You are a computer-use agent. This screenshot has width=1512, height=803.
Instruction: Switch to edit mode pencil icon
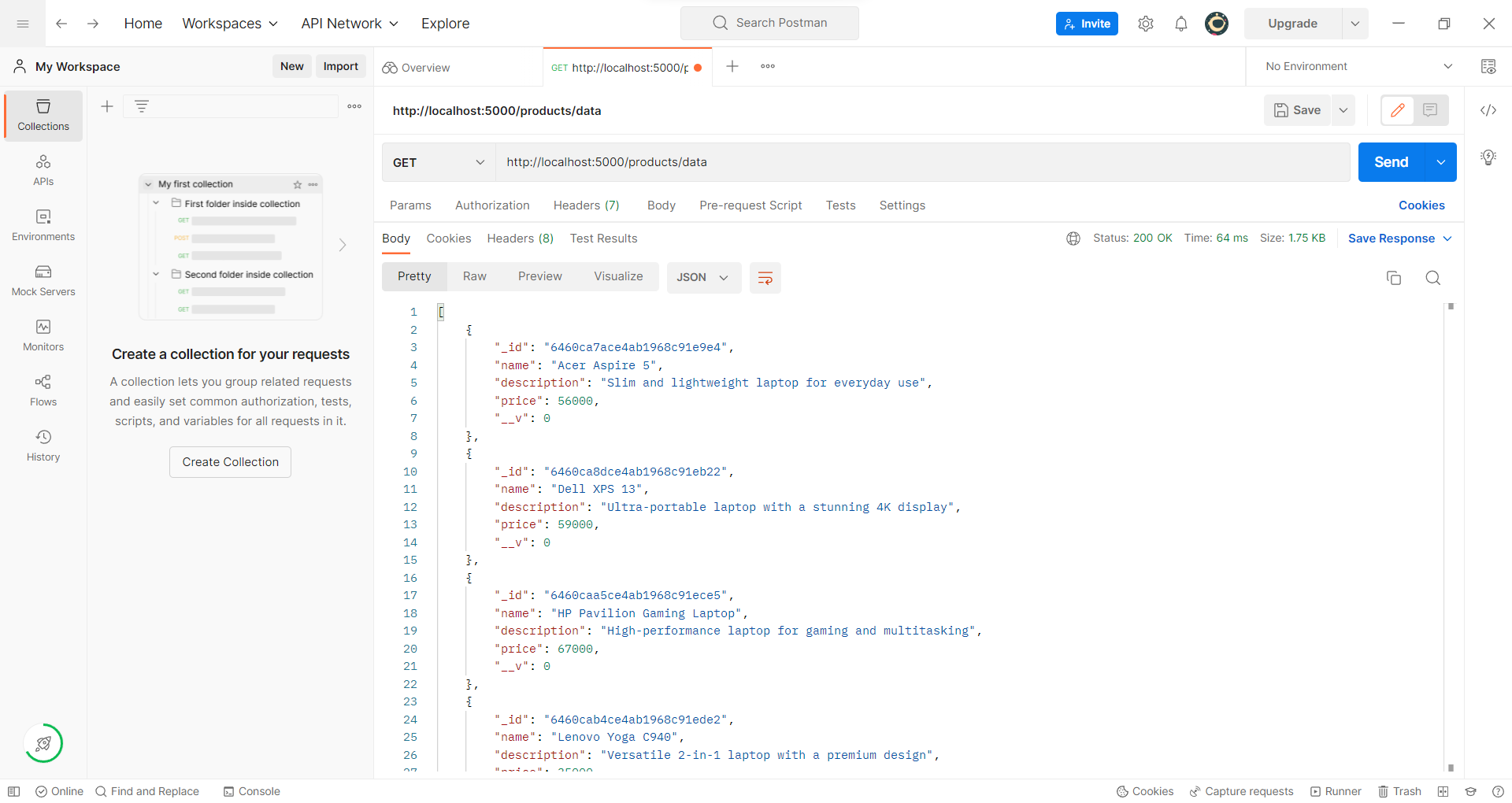[1398, 110]
